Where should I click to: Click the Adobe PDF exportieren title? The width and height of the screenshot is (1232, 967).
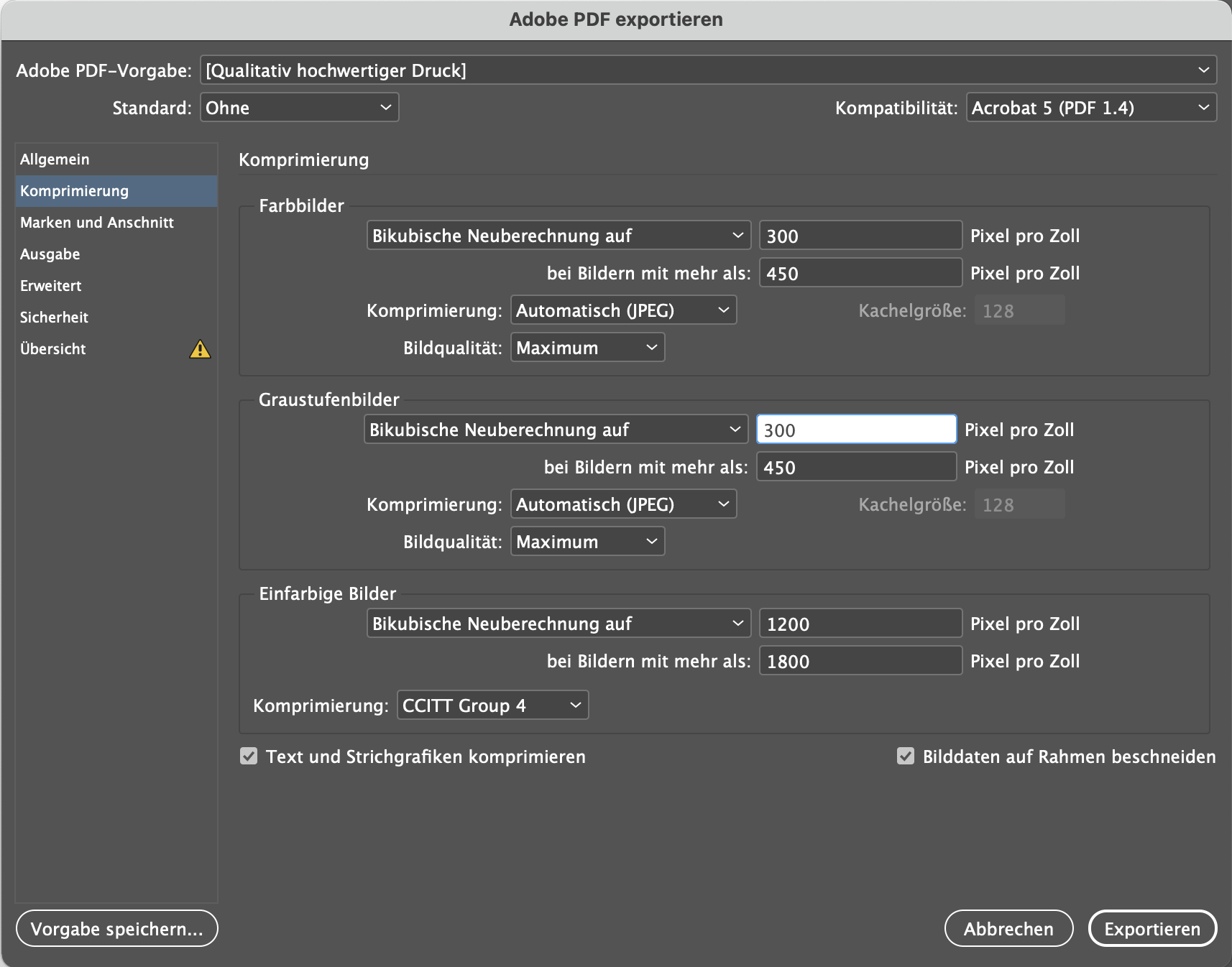click(x=616, y=19)
